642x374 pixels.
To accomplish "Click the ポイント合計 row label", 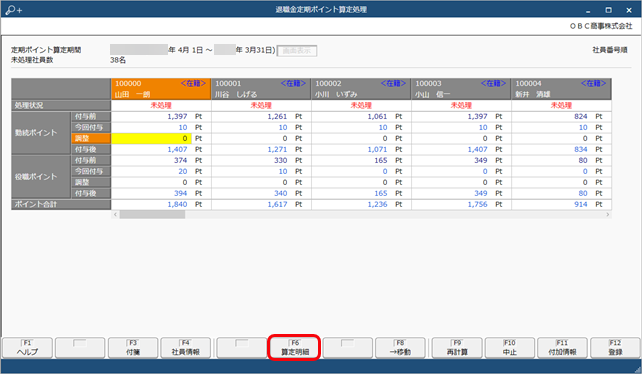I will 61,204.
